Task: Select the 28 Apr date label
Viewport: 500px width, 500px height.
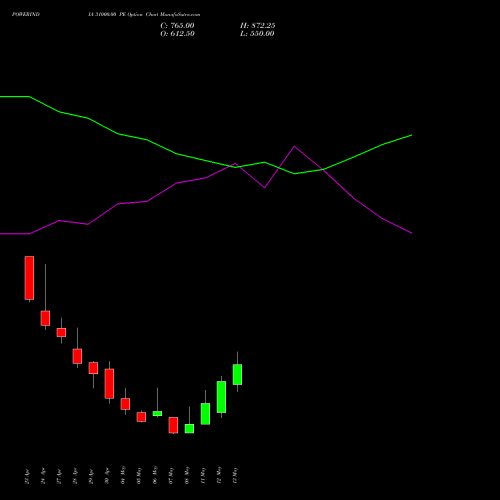Action: 75,476
